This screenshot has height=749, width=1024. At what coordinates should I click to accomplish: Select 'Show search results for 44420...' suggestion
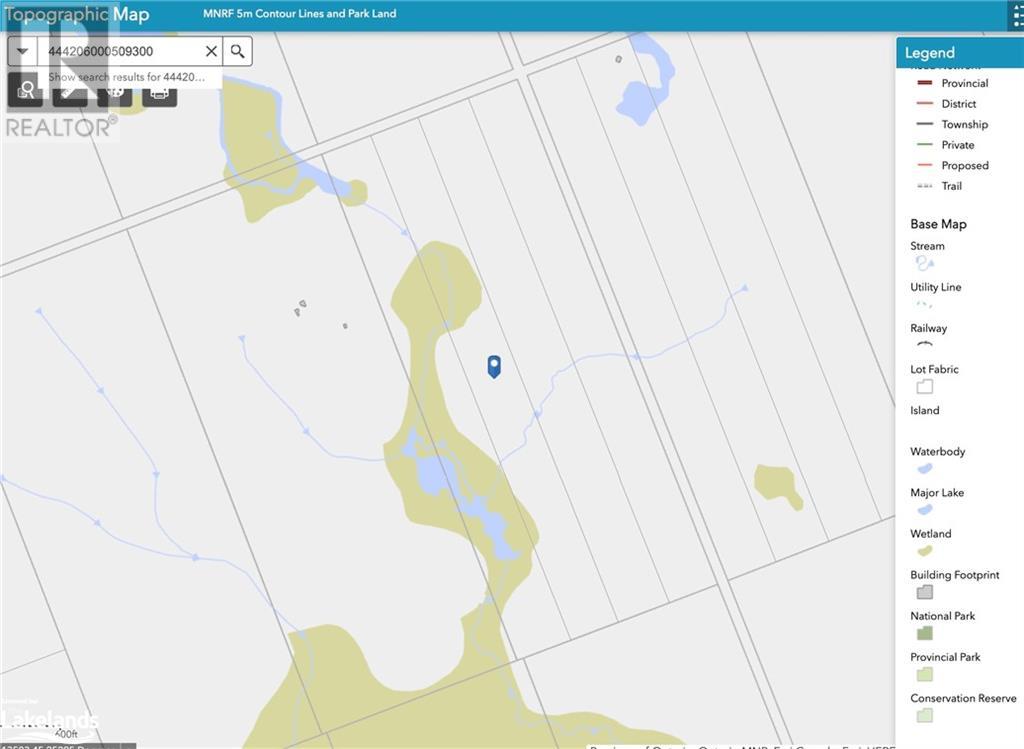click(x=126, y=77)
